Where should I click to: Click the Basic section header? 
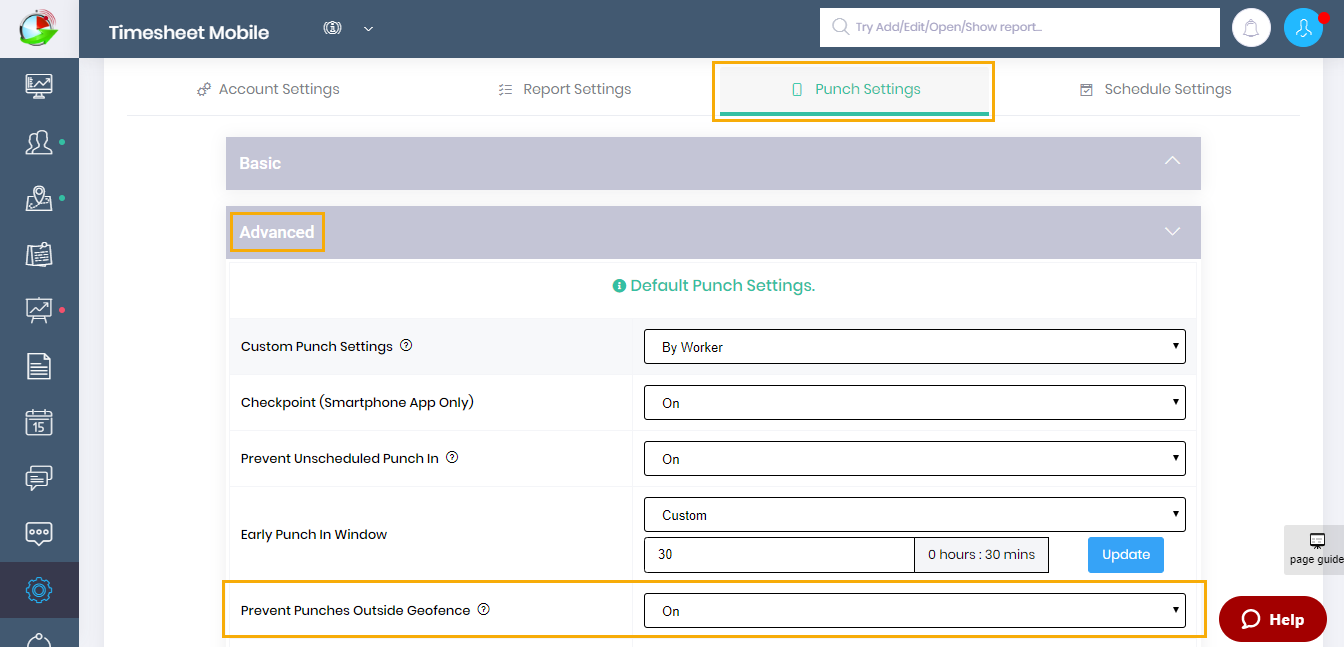(713, 163)
